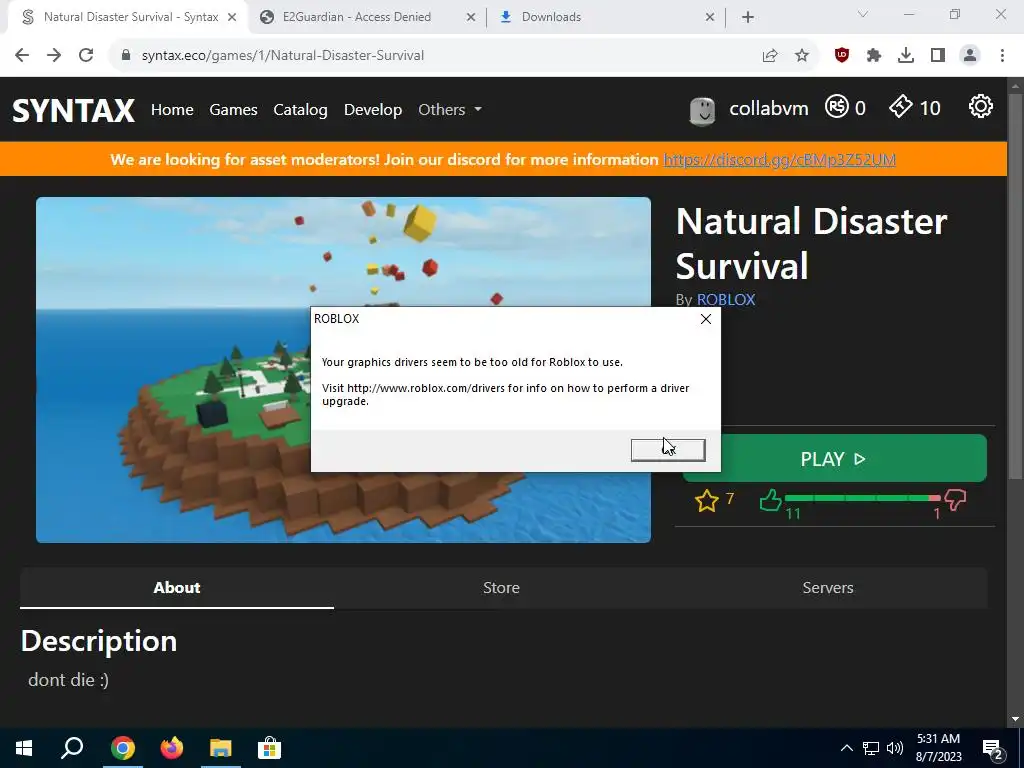Open a new browser tab
Image resolution: width=1024 pixels, height=768 pixels.
tap(748, 17)
